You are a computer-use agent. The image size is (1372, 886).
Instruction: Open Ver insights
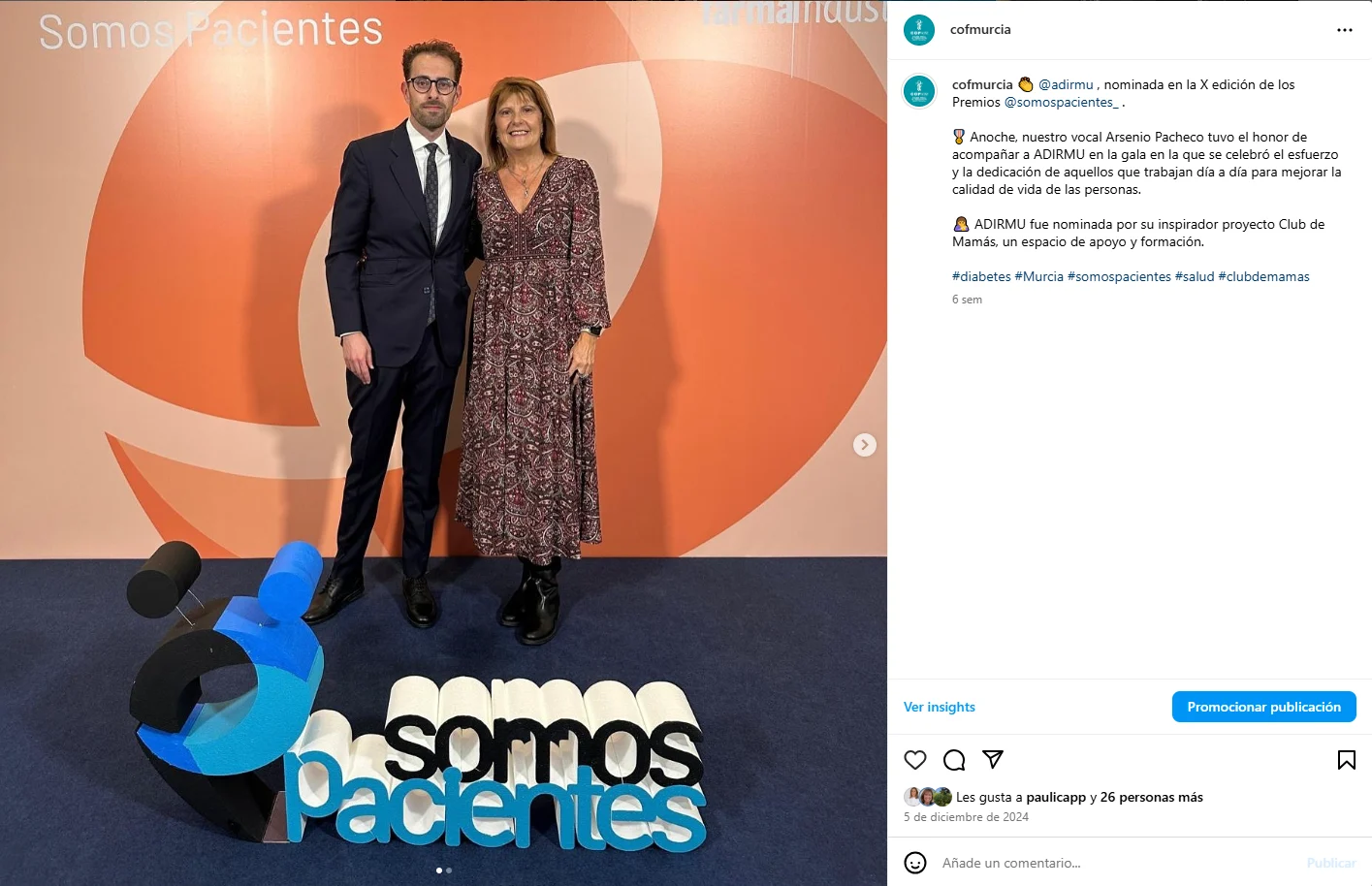pyautogui.click(x=940, y=707)
